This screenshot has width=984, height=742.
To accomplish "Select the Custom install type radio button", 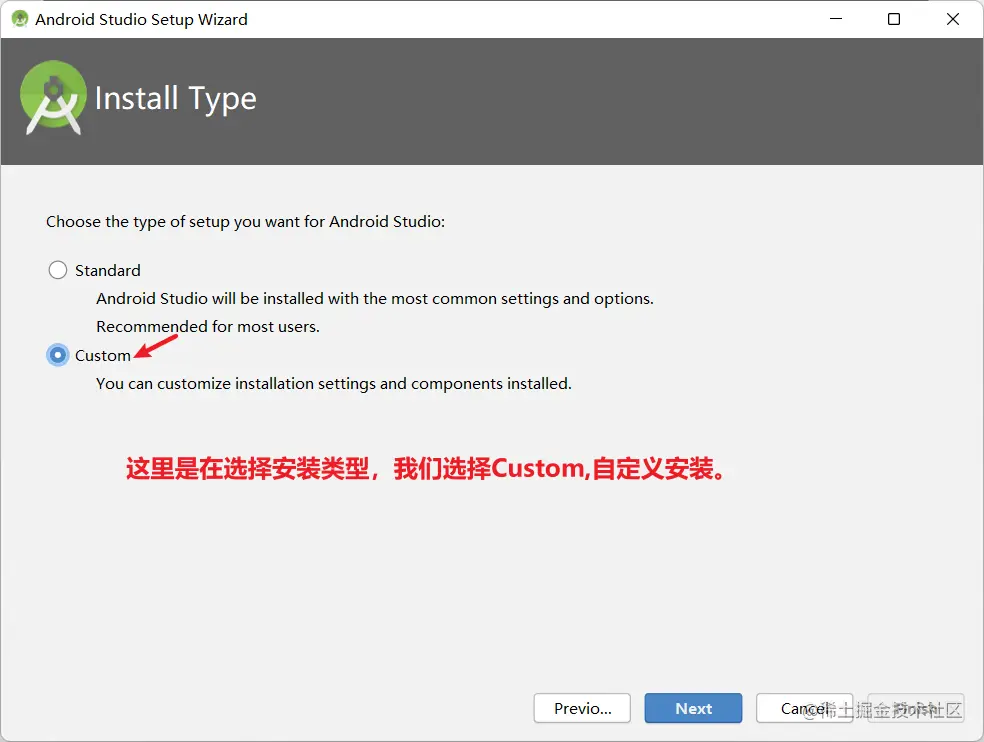I will coord(58,355).
